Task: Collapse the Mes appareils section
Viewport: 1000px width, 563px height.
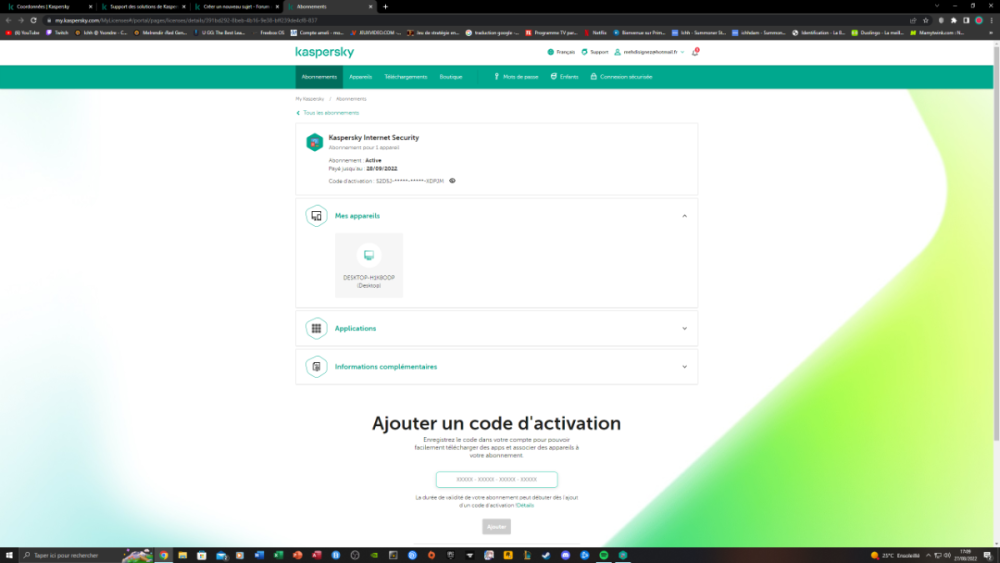Action: coord(684,216)
